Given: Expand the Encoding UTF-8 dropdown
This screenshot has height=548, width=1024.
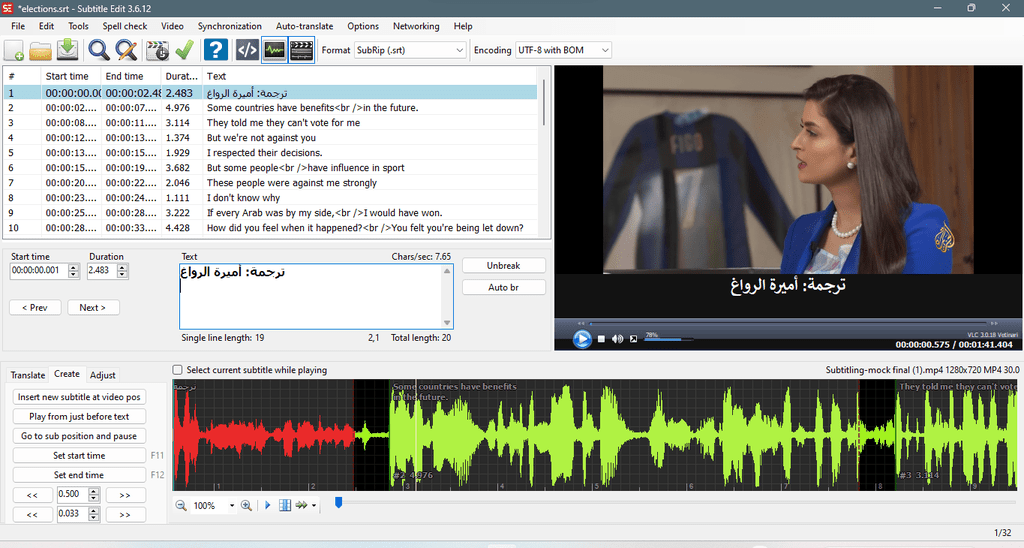Looking at the screenshot, I should point(564,50).
